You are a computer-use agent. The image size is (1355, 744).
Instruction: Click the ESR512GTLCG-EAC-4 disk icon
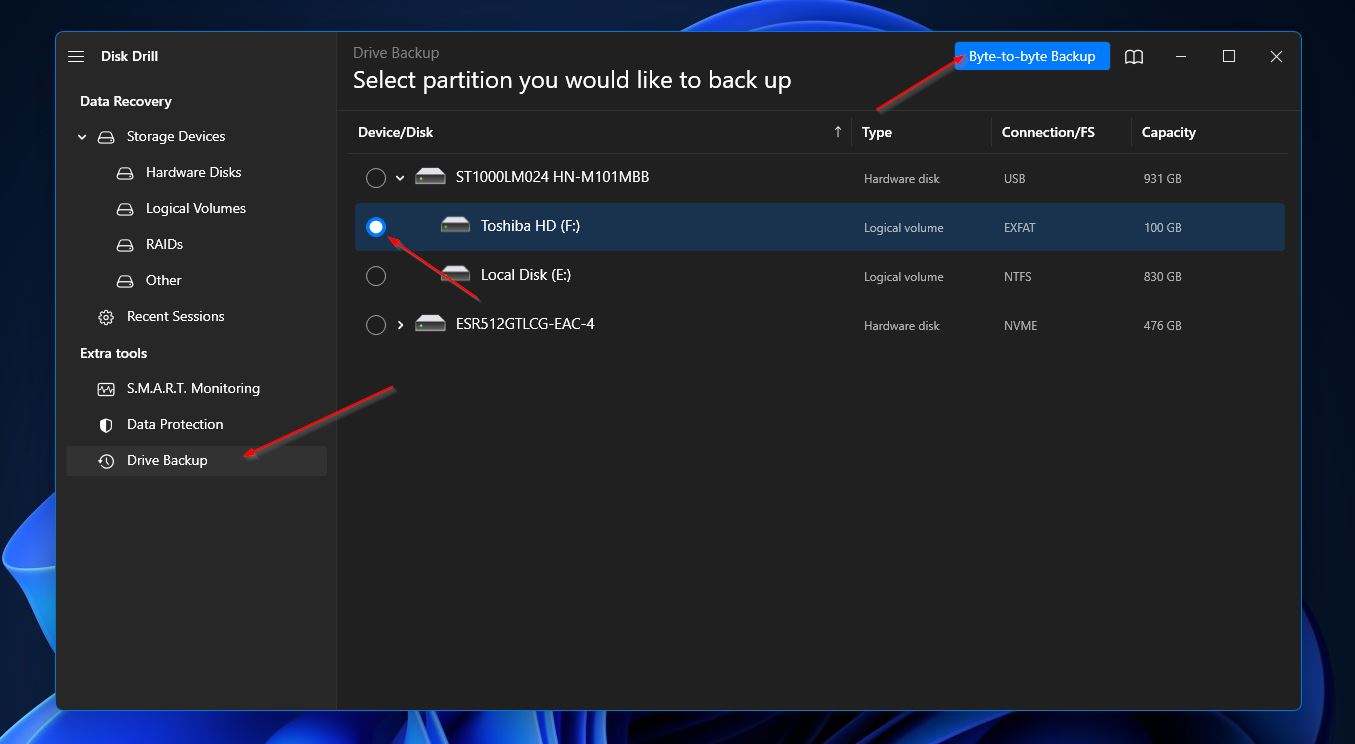pyautogui.click(x=431, y=324)
